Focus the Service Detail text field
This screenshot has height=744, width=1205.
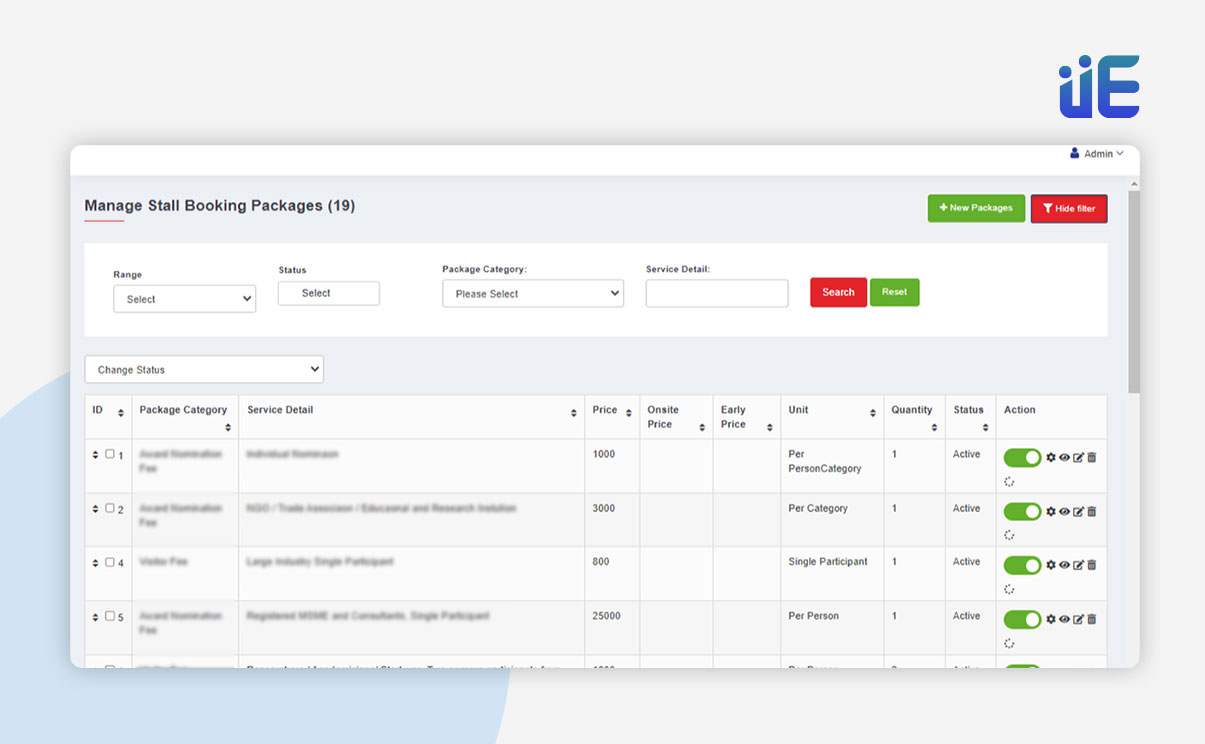click(x=717, y=293)
